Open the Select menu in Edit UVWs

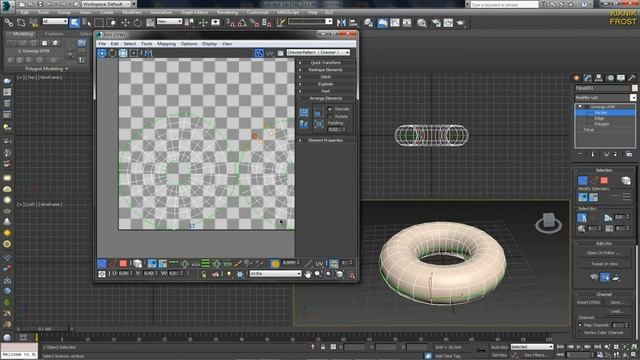click(129, 44)
